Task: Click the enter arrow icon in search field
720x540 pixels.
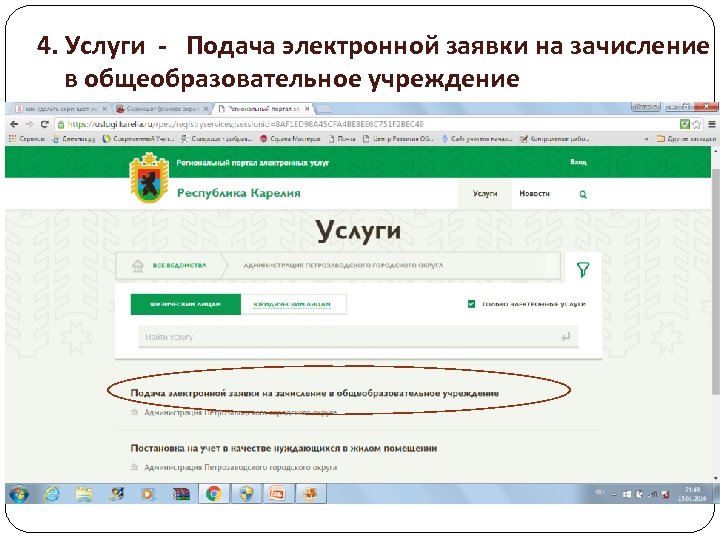Action: click(566, 337)
